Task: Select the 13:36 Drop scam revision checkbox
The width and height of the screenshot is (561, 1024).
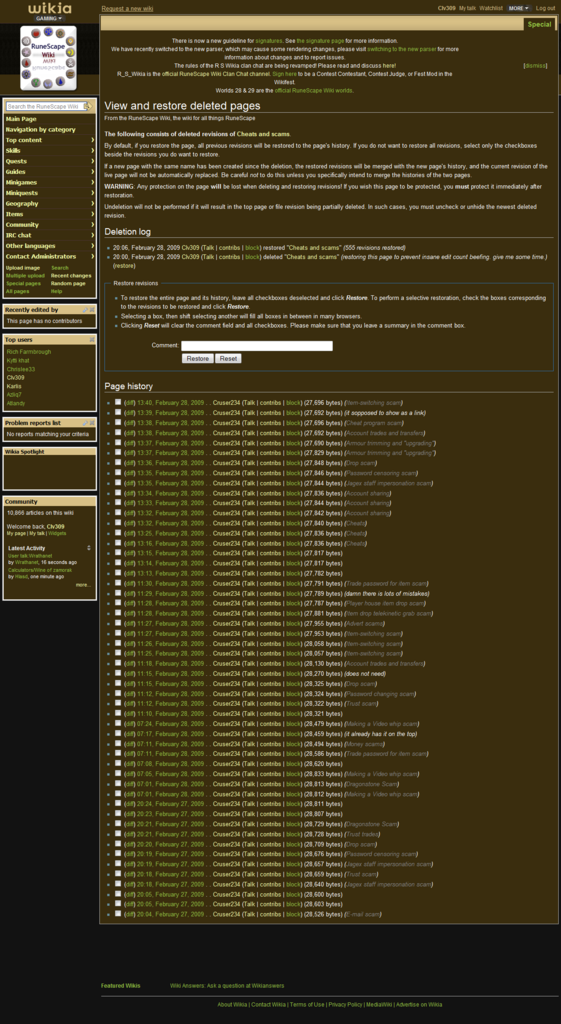Action: (118, 462)
